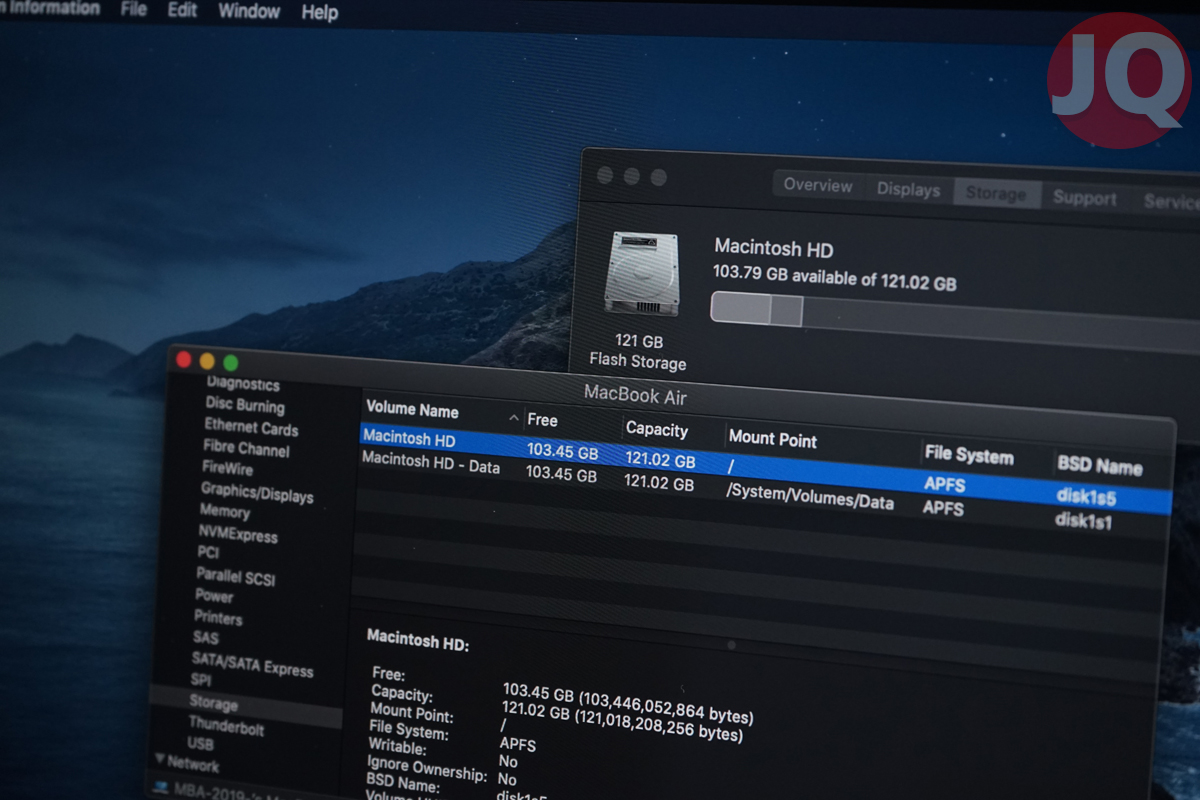Sort by the Mount Point column header
1200x800 pixels.
772,438
